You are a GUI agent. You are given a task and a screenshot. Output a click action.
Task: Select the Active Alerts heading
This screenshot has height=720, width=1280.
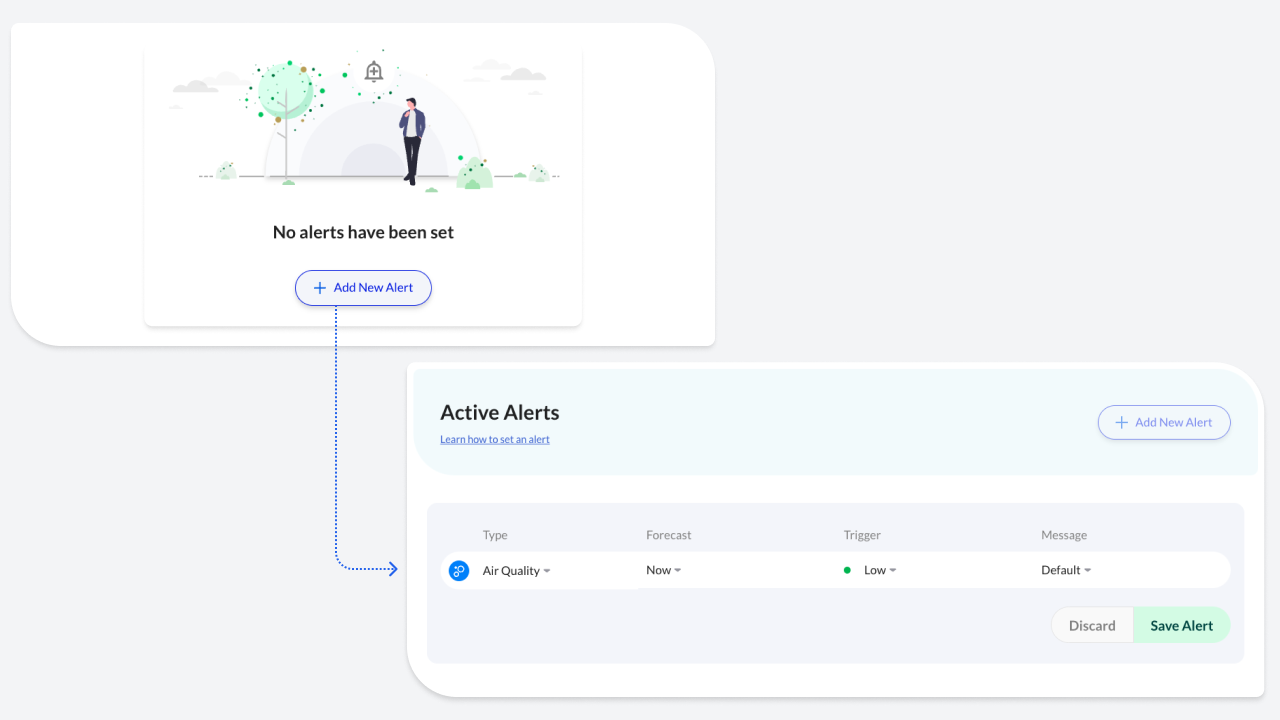click(500, 412)
